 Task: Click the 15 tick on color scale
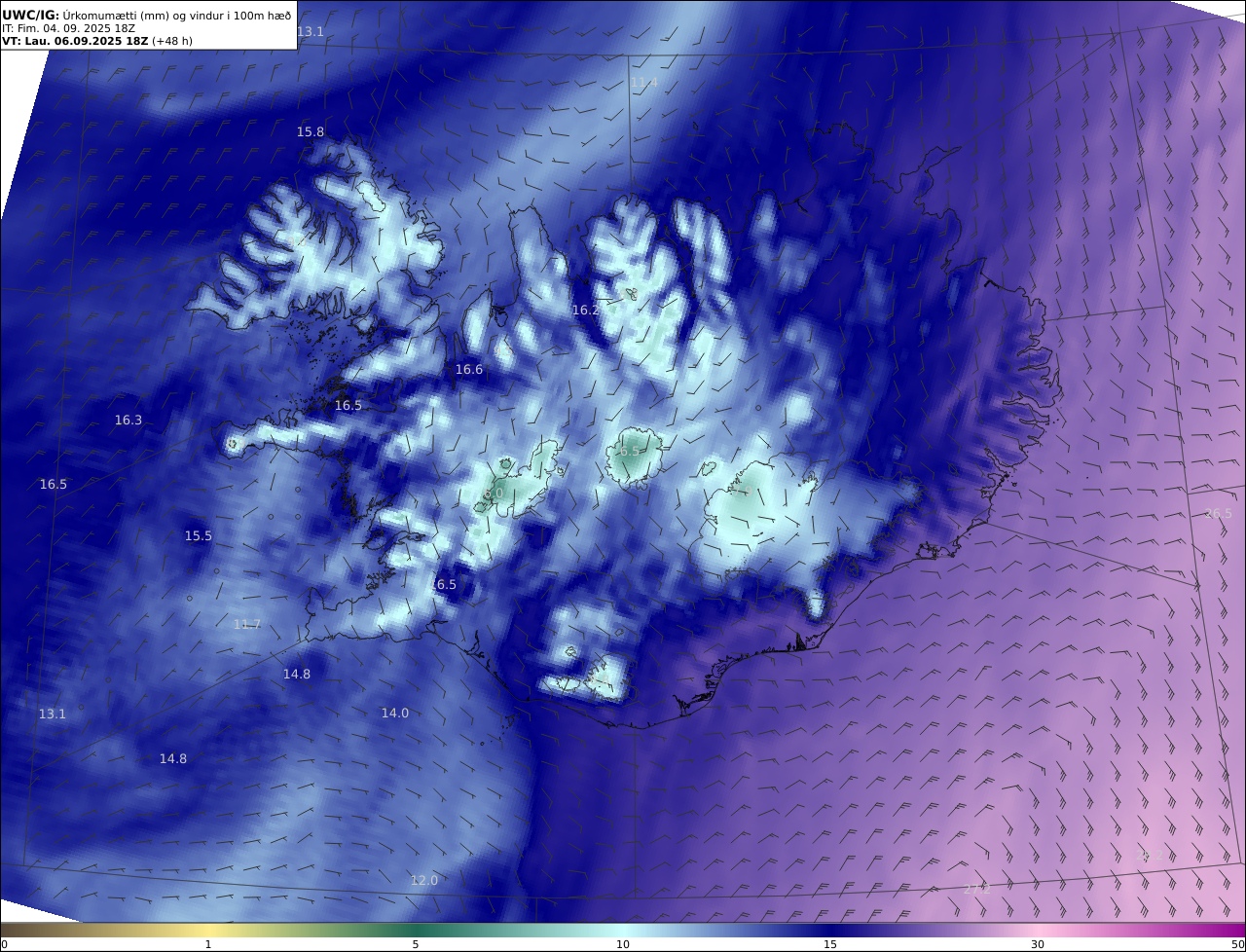(830, 944)
